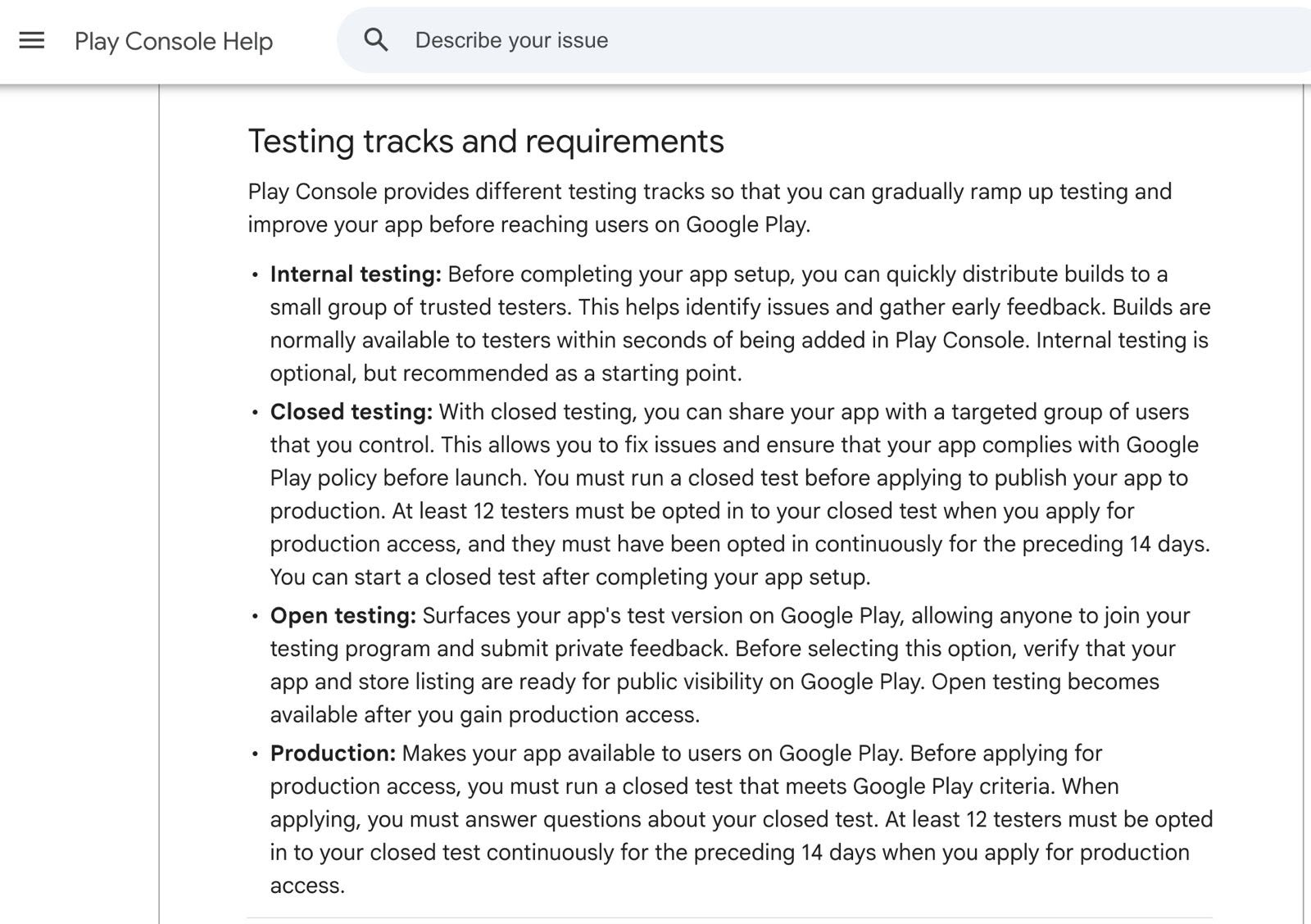
Task: Click the bullet point before Open testing
Action: 256,617
